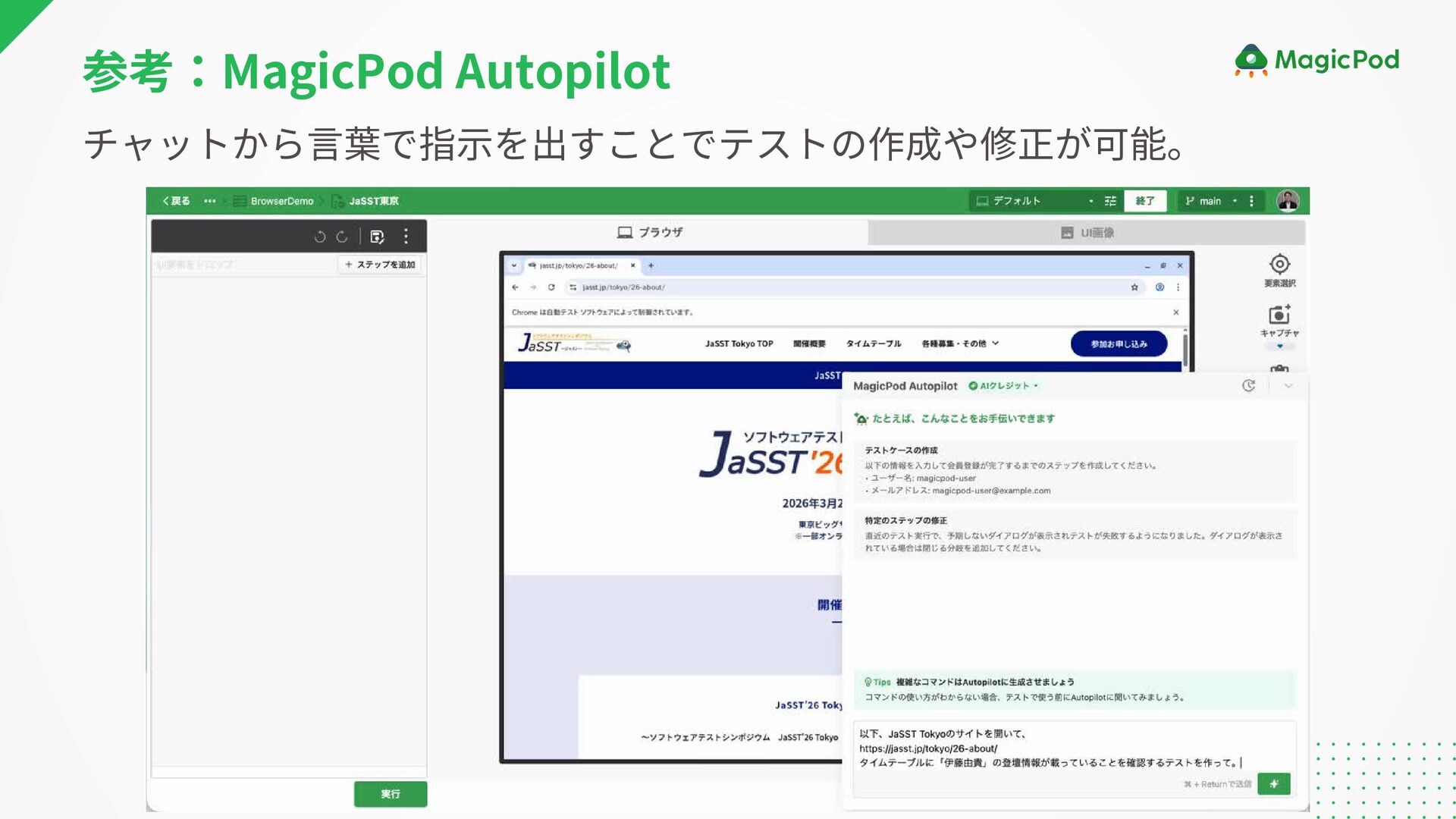Click the redo arrow in step toolbar
Screen dimensions: 1456x819
(342, 237)
